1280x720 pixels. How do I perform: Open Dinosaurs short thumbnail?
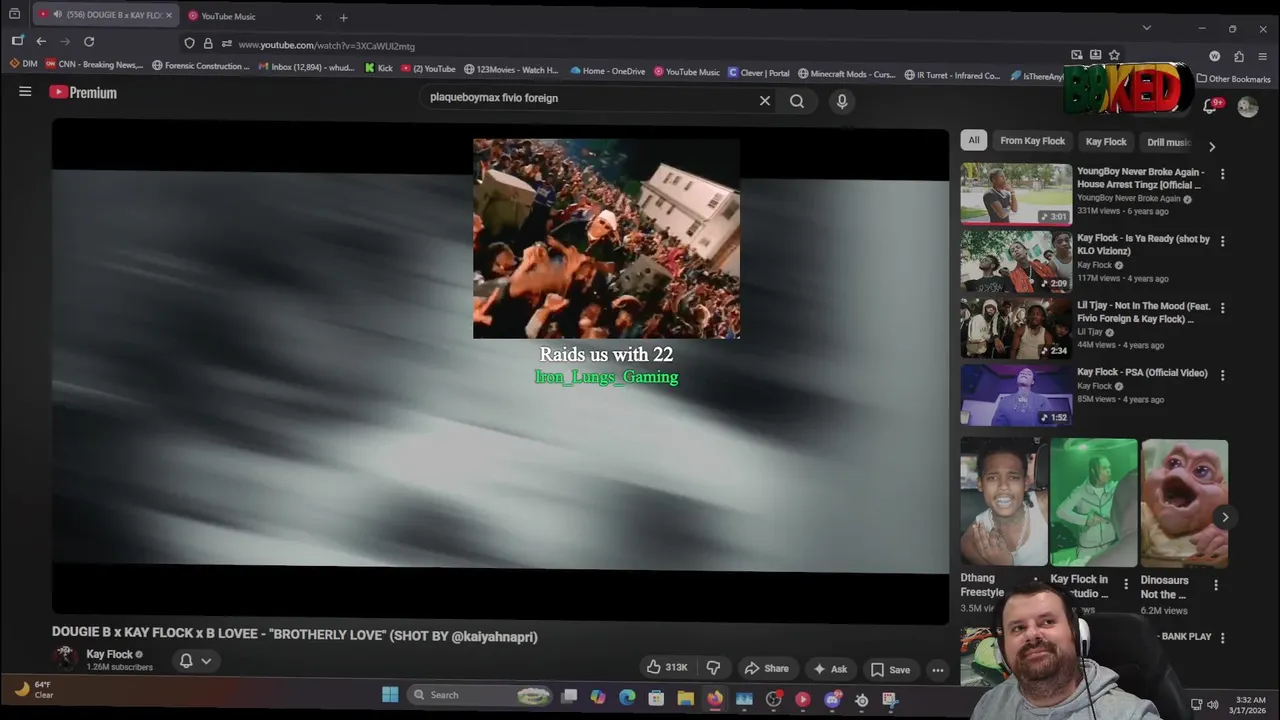tap(1184, 502)
